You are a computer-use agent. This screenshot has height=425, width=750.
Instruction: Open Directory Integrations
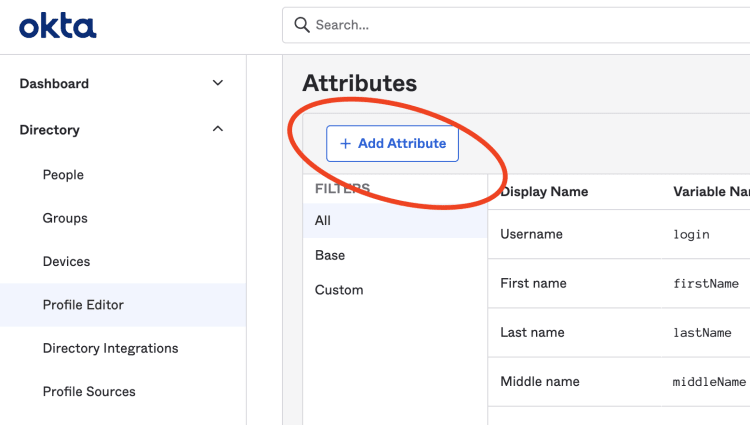point(110,349)
